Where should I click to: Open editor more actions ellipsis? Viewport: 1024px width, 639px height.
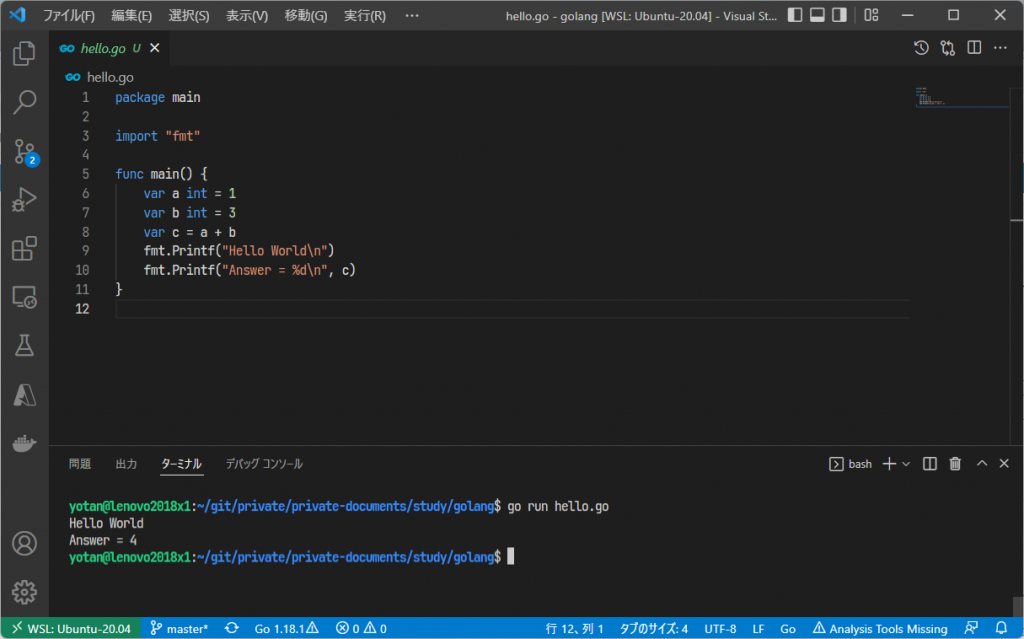1000,48
